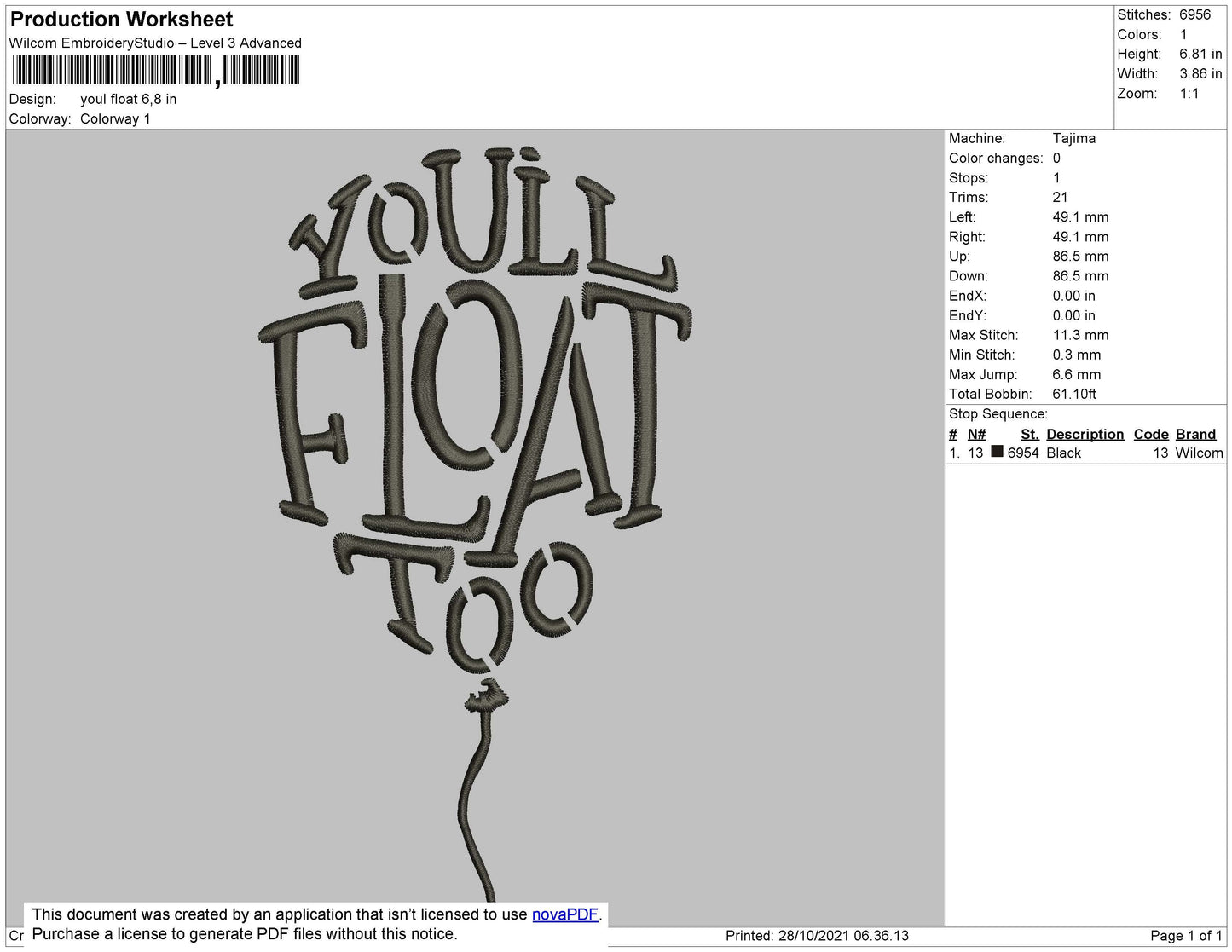Click Min Stitch value '0.3 mm'
The image size is (1232, 952).
1077,355
